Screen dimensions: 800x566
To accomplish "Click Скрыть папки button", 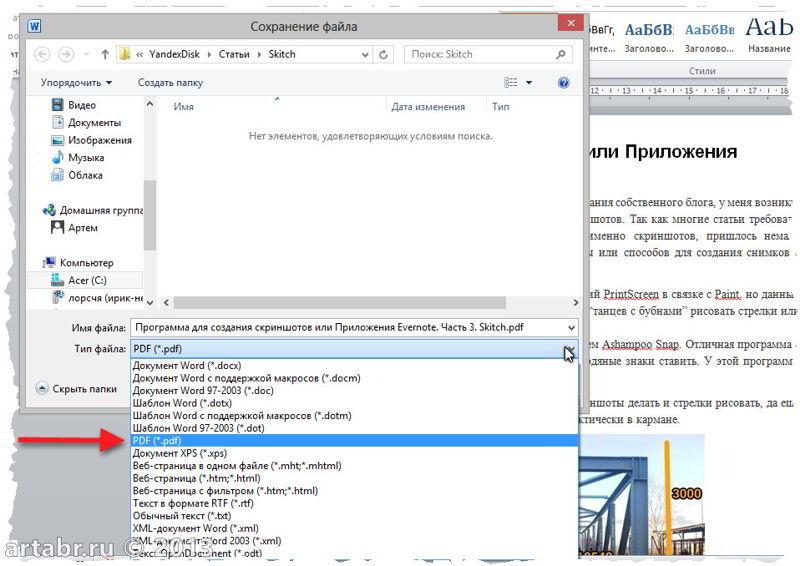I will point(76,389).
